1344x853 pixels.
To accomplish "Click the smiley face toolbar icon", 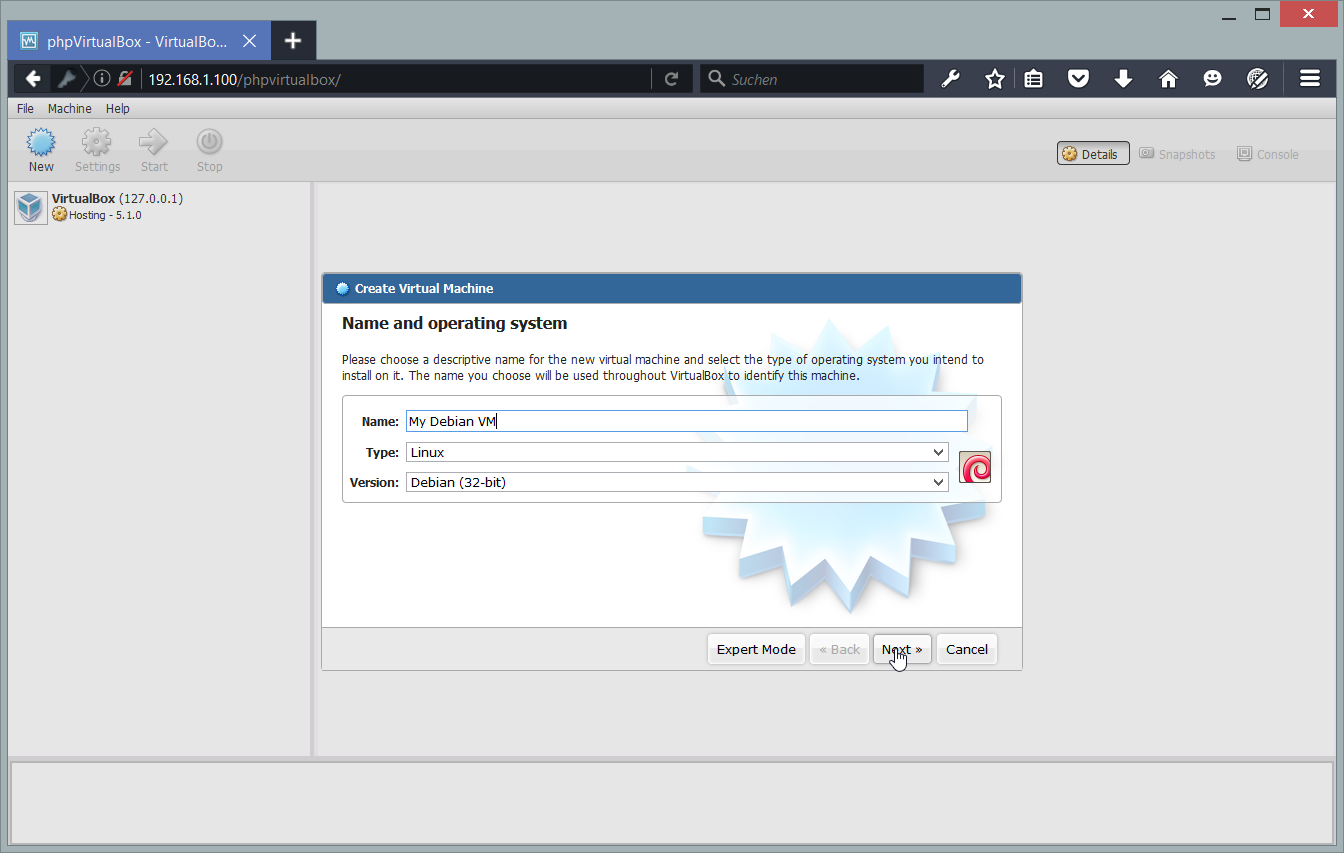I will click(1213, 79).
